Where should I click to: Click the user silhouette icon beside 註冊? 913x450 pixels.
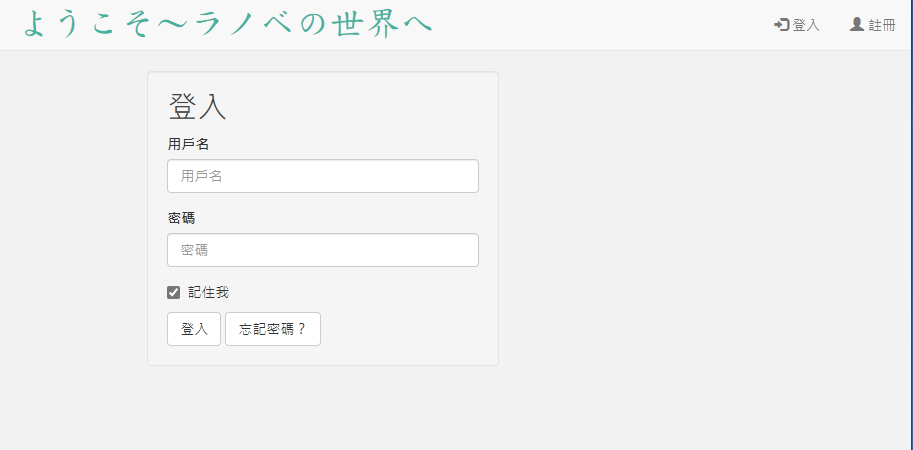point(857,24)
